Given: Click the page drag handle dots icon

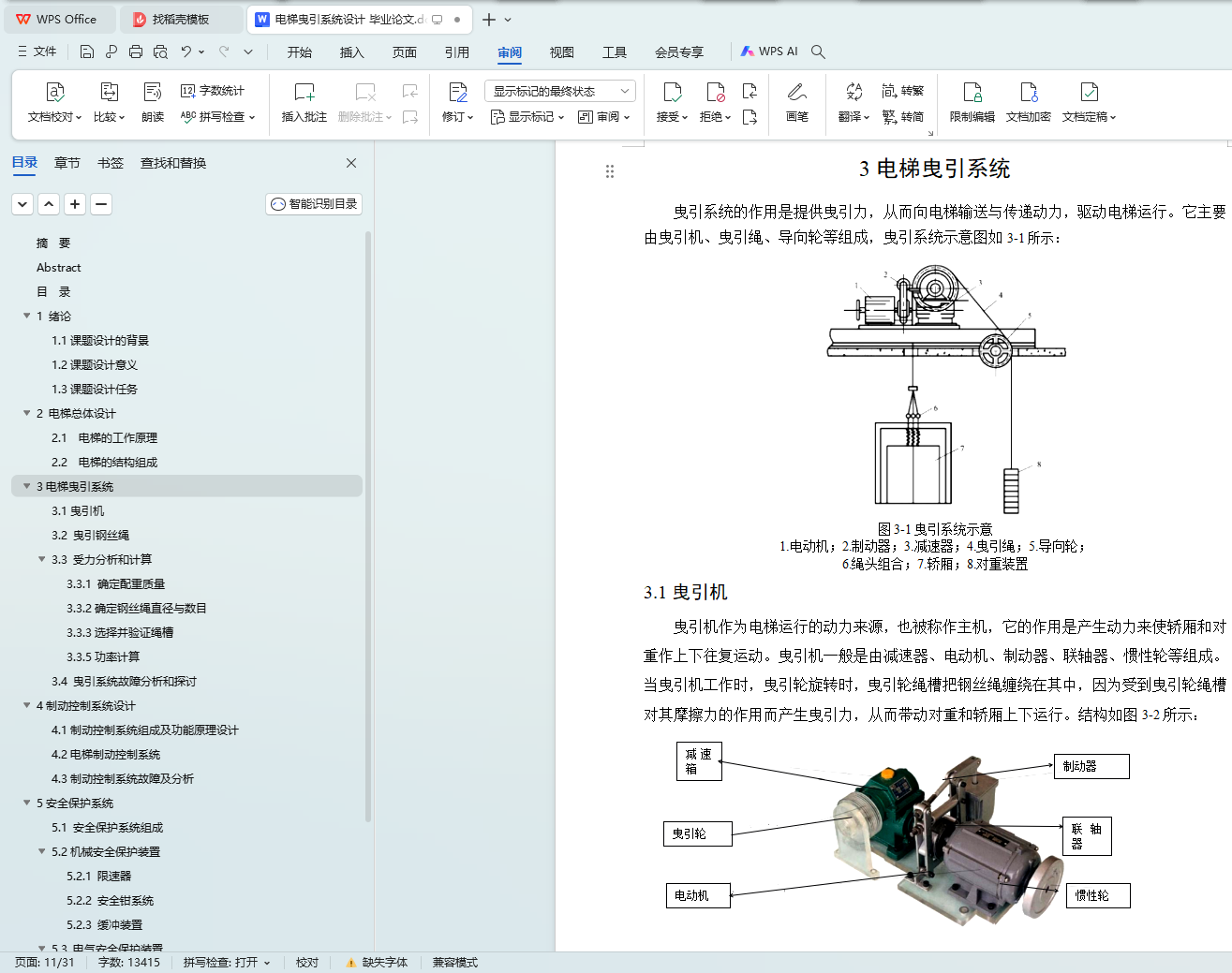Looking at the screenshot, I should coord(610,171).
